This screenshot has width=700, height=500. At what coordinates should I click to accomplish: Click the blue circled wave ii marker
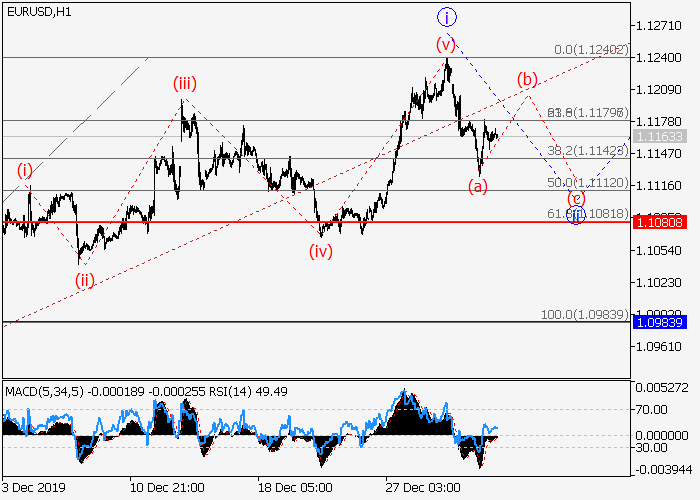(x=575, y=215)
